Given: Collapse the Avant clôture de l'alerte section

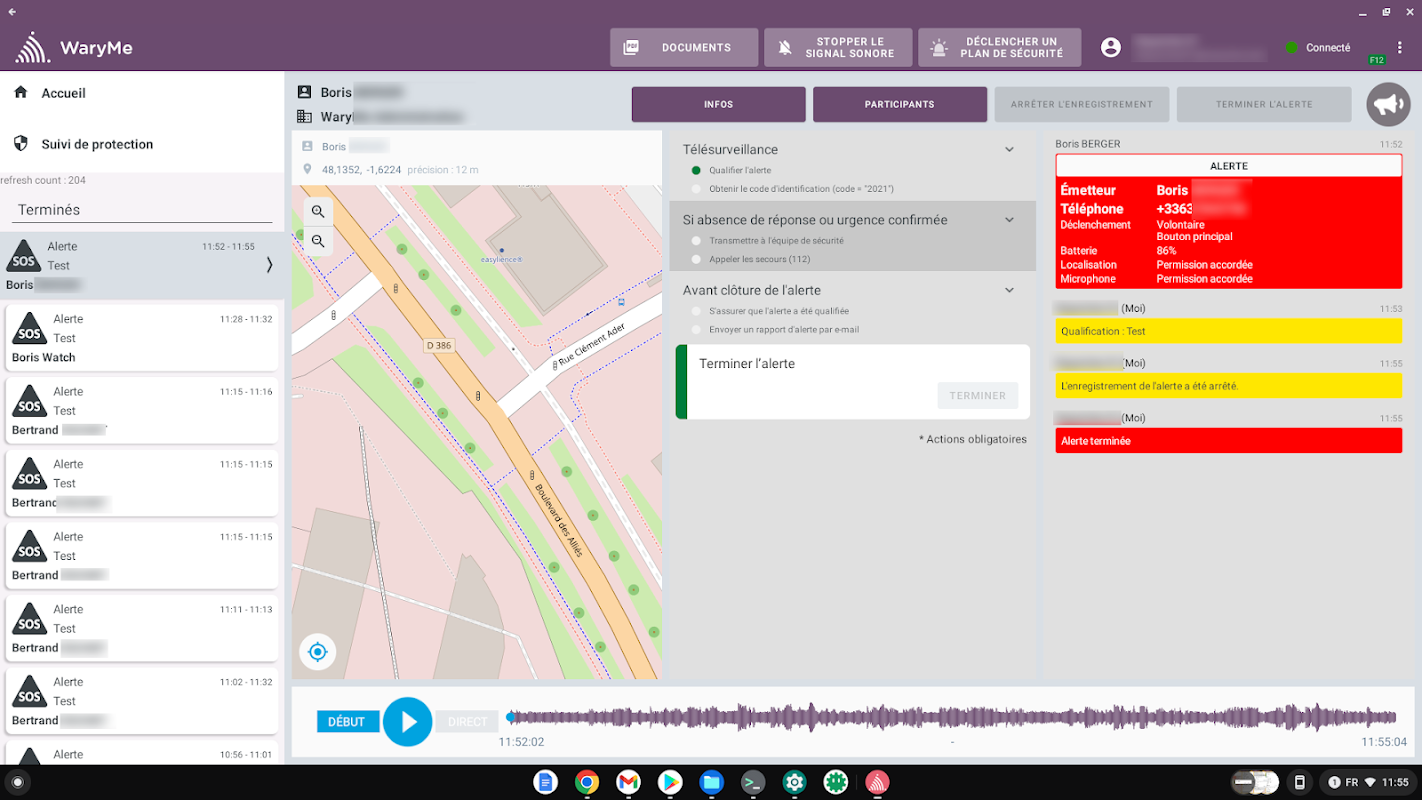Looking at the screenshot, I should click(x=1009, y=290).
